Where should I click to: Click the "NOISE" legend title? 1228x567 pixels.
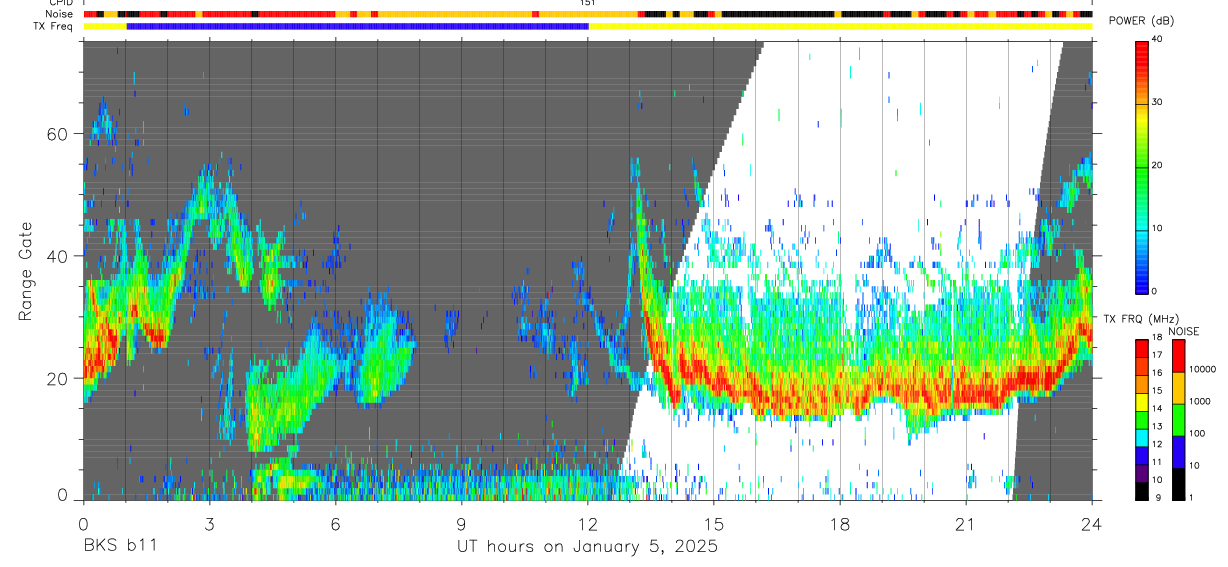[1184, 331]
